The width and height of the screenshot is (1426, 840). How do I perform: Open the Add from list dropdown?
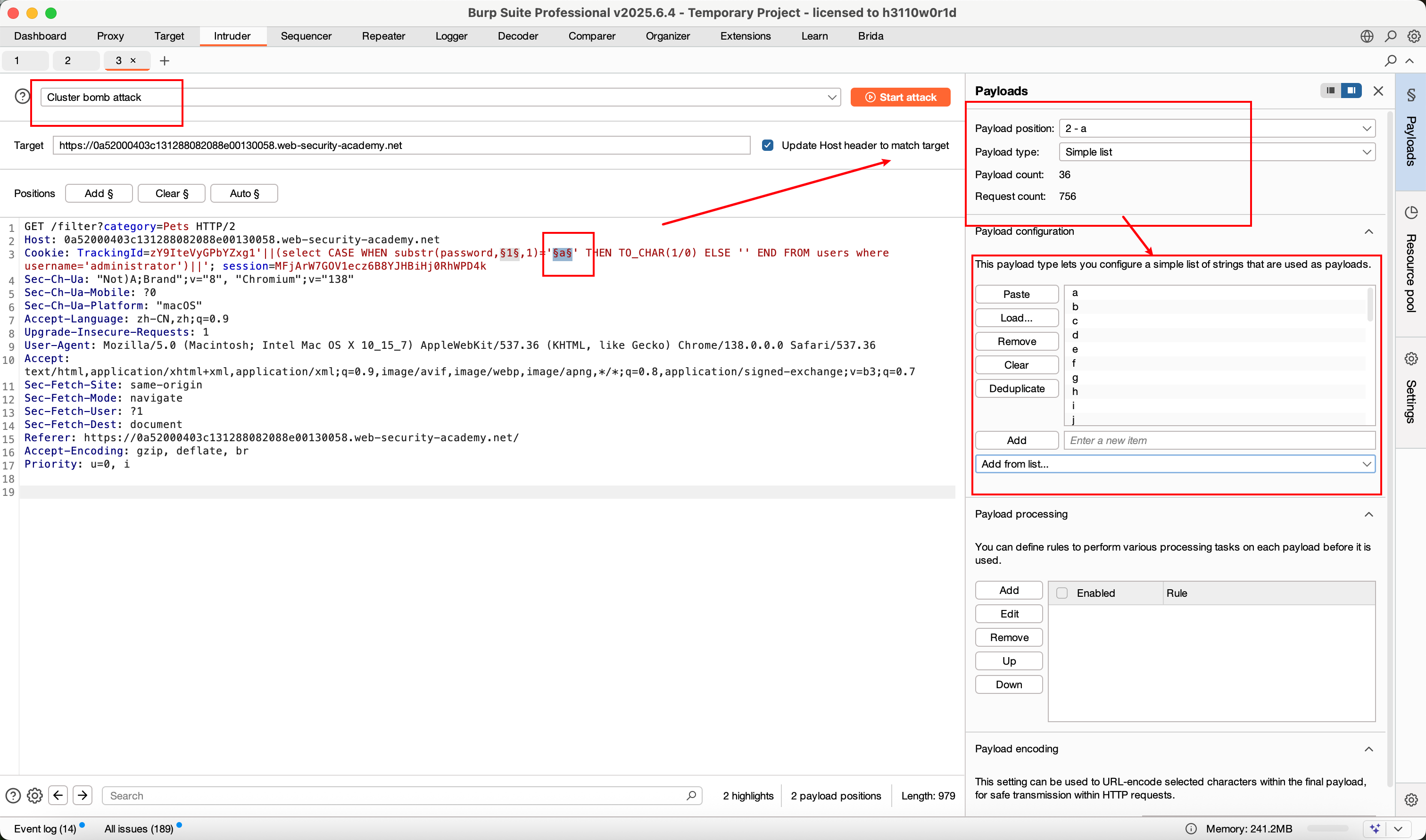point(1175,463)
